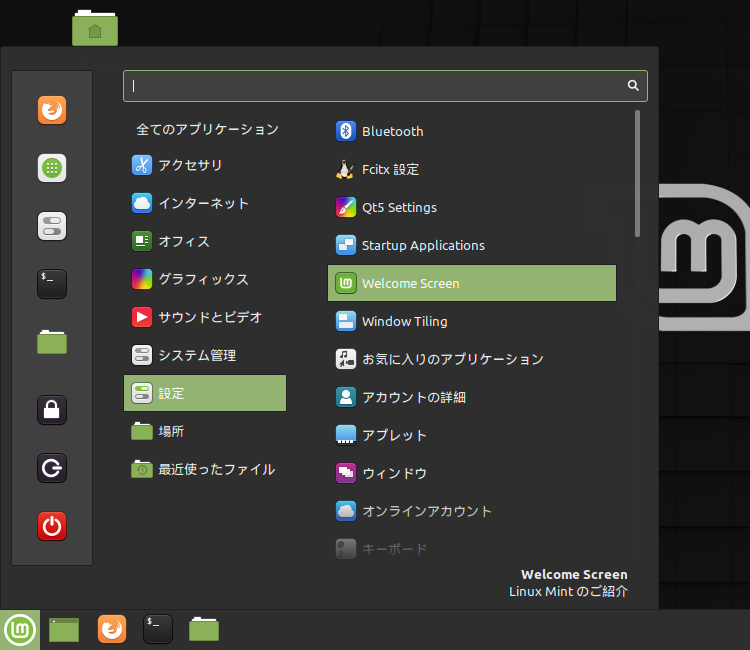The width and height of the screenshot is (750, 650).
Task: Select アクセサリ category
Action: 205,165
